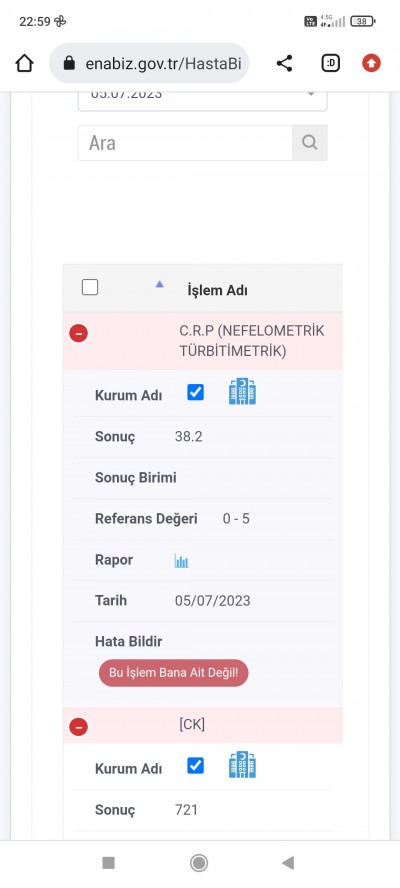Focus the Ara search field
Screen dimensions: 400x888
tap(185, 143)
